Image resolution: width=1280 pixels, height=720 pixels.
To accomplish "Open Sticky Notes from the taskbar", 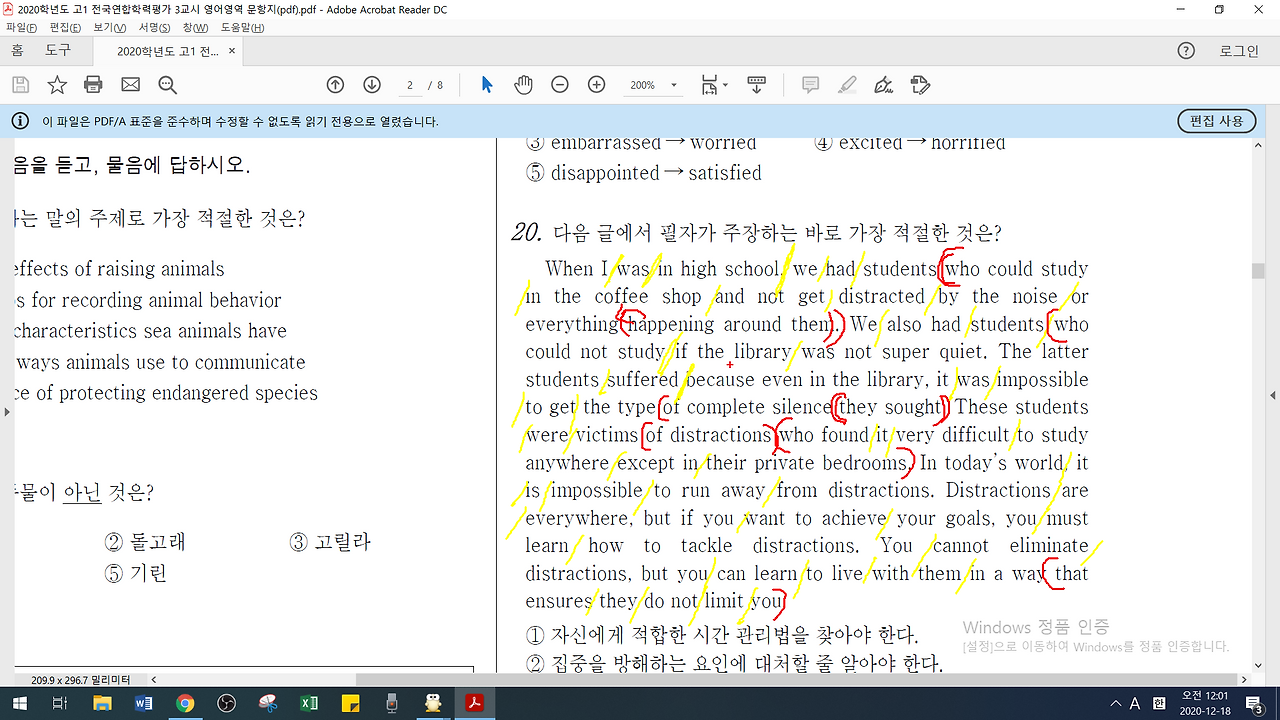I will click(351, 703).
